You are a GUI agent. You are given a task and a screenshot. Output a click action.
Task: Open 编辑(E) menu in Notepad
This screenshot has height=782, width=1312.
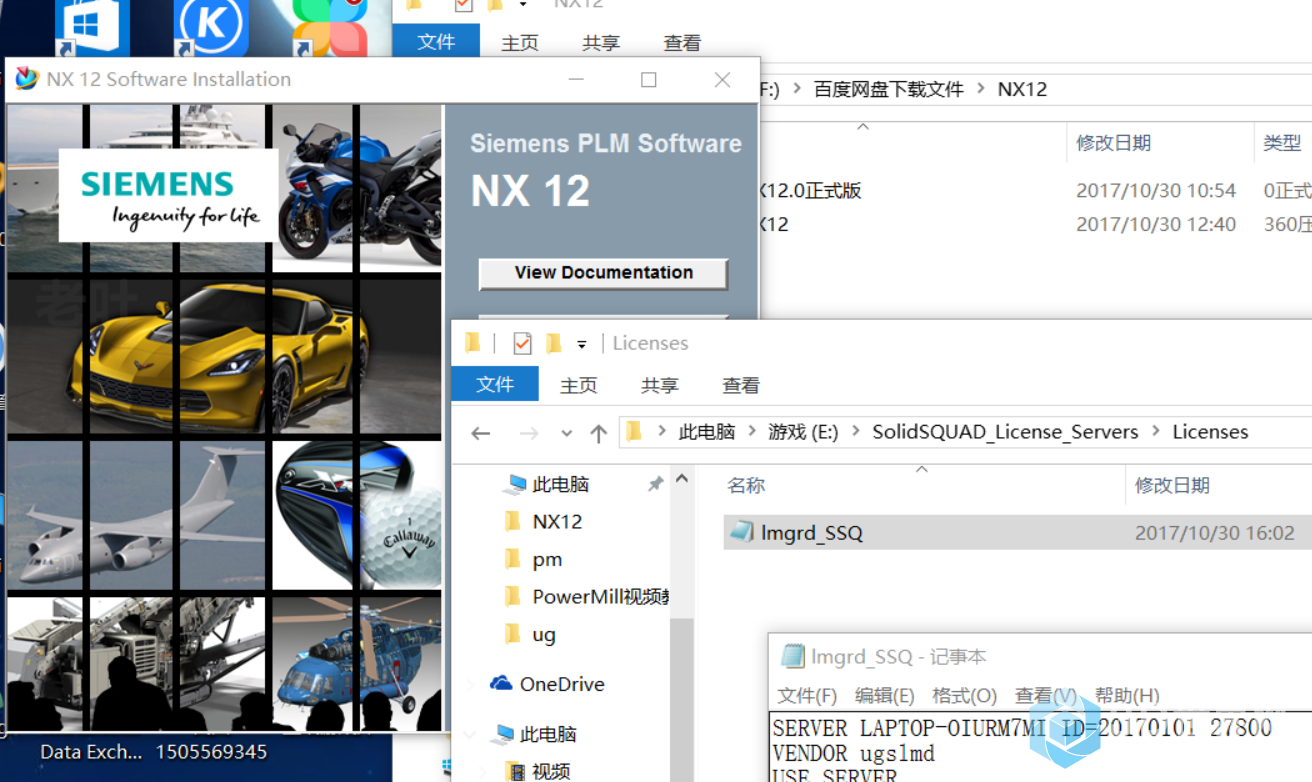[x=885, y=695]
